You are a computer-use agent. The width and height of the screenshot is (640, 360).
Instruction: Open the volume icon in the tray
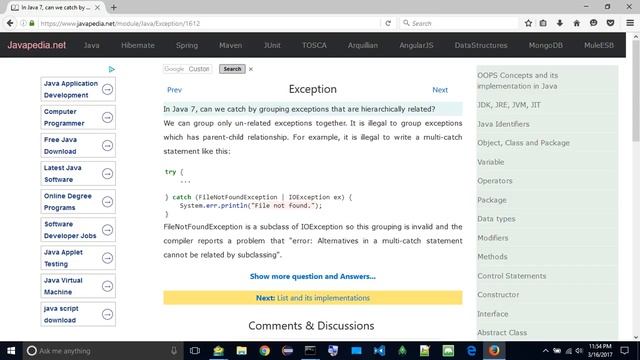pyautogui.click(x=579, y=351)
